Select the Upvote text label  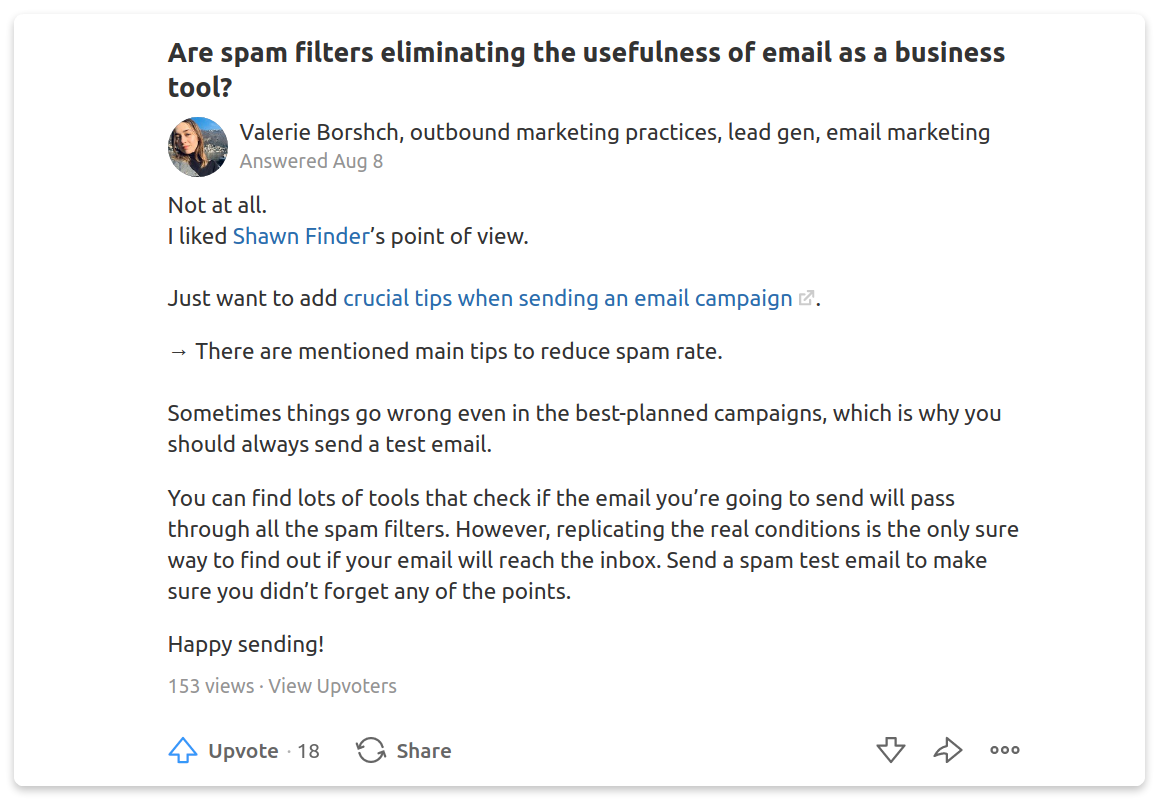pyautogui.click(x=243, y=751)
